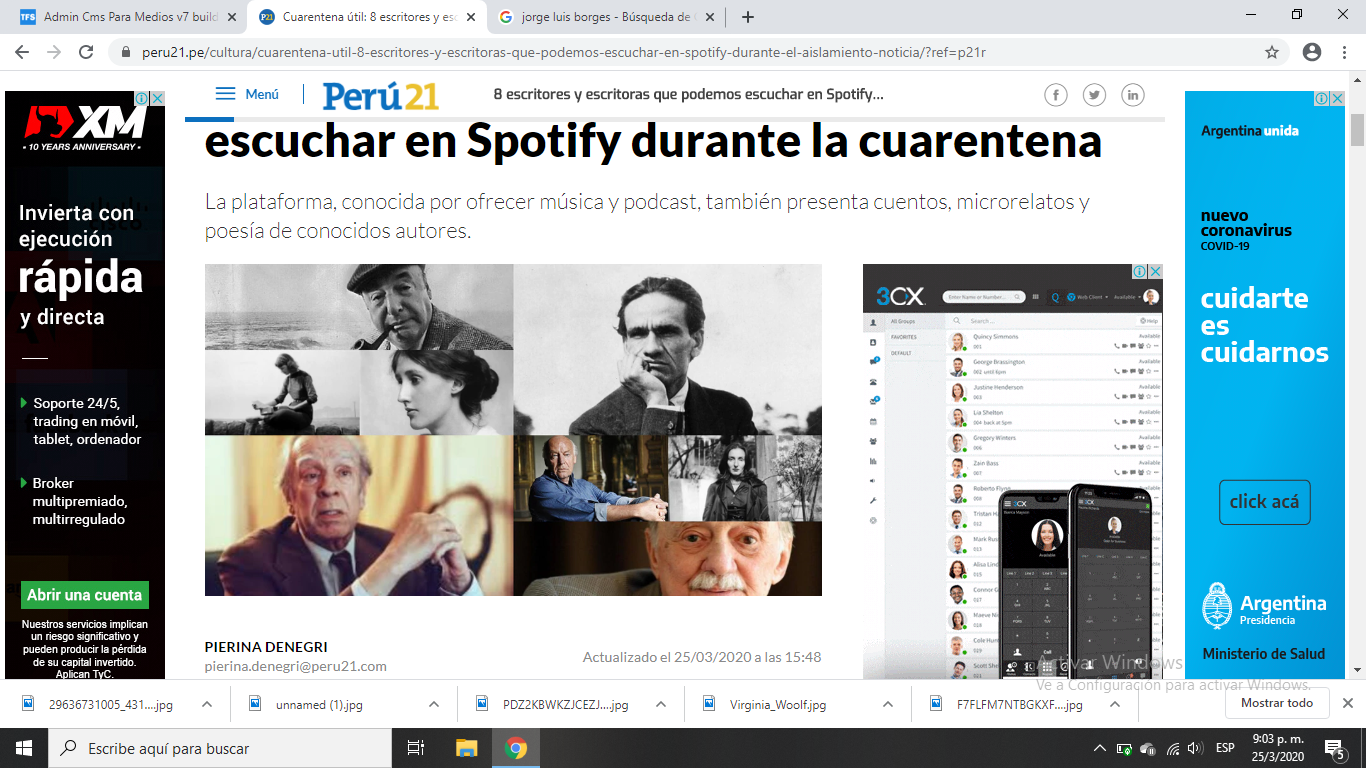
Task: Show hidden system tray icons
Action: click(1100, 748)
